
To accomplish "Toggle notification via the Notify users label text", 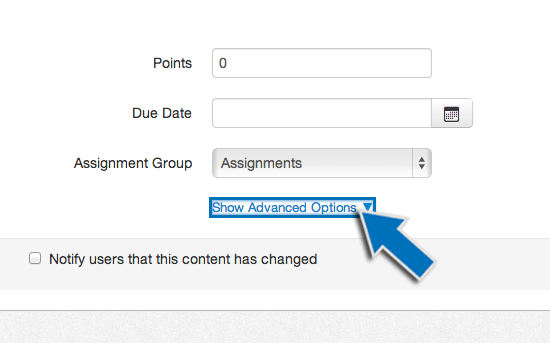I will coord(183,260).
